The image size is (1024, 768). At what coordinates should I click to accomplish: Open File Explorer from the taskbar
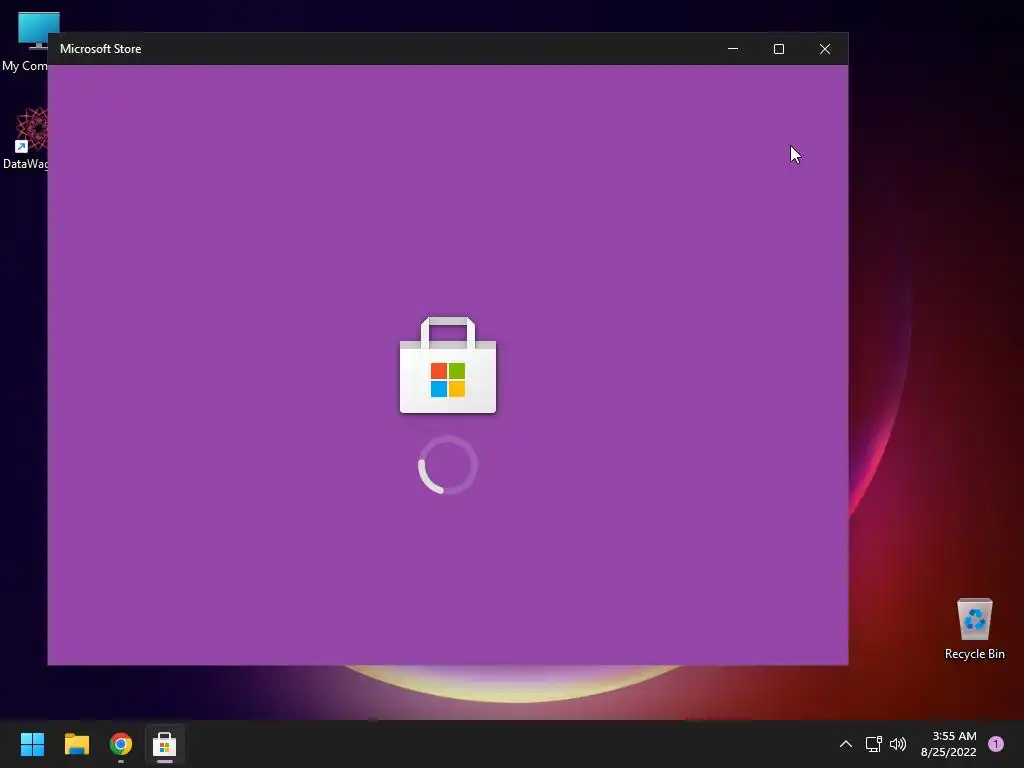[77, 744]
